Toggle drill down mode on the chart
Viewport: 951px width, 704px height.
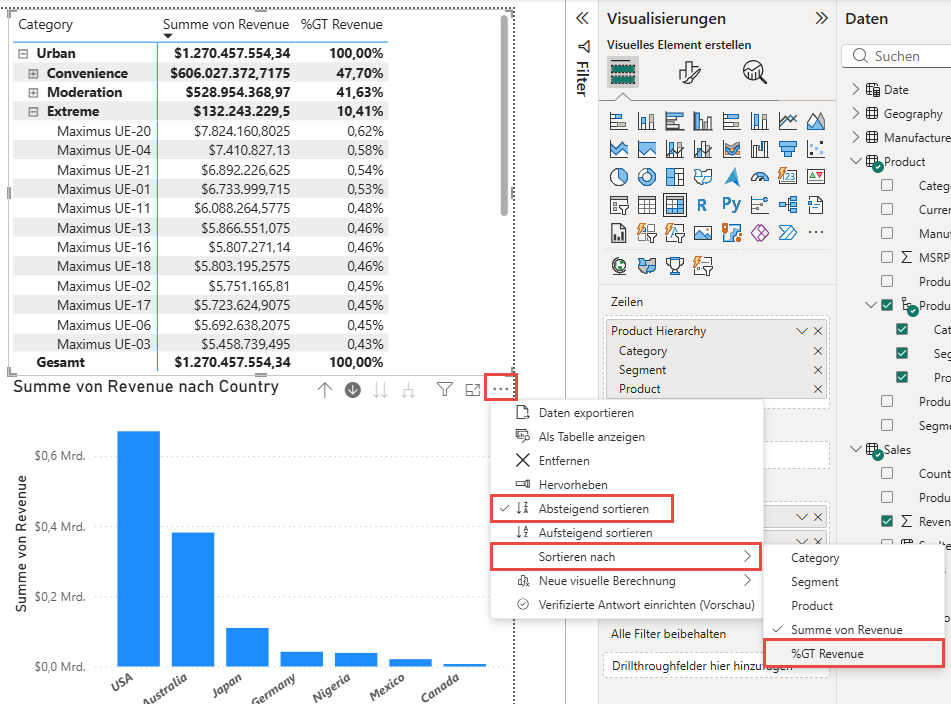[352, 390]
